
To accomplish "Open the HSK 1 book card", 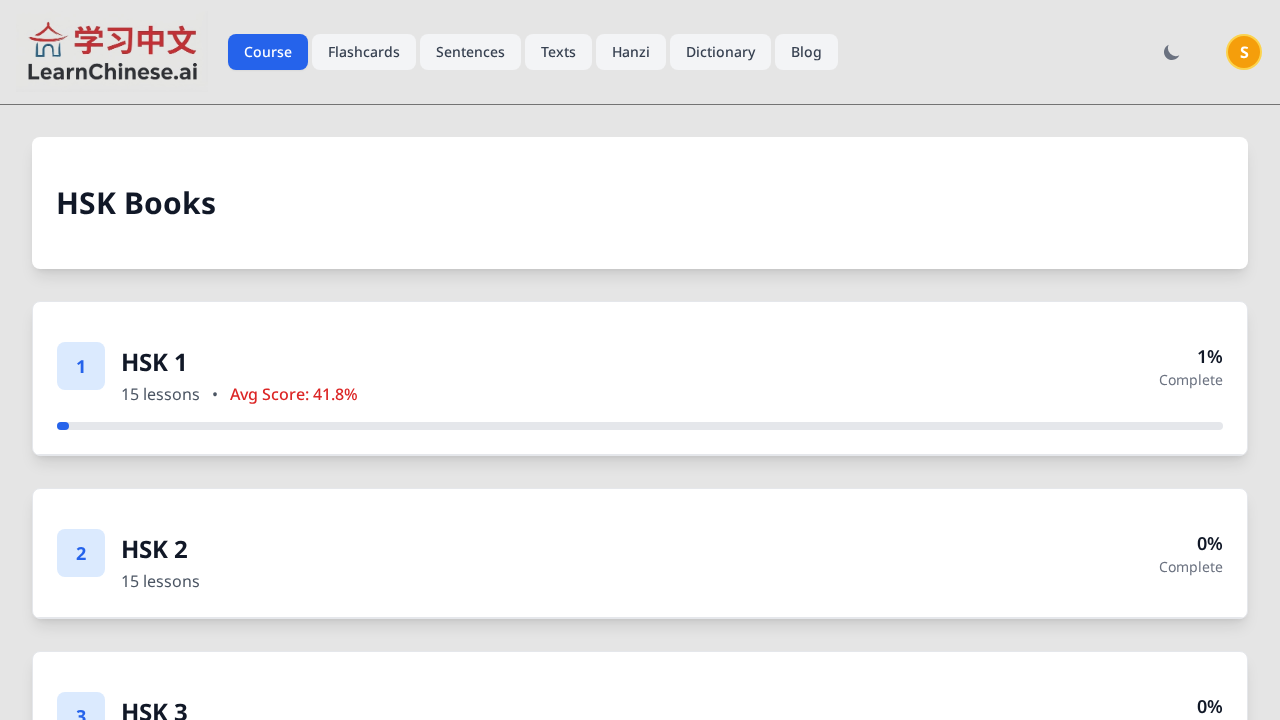I will click(640, 378).
